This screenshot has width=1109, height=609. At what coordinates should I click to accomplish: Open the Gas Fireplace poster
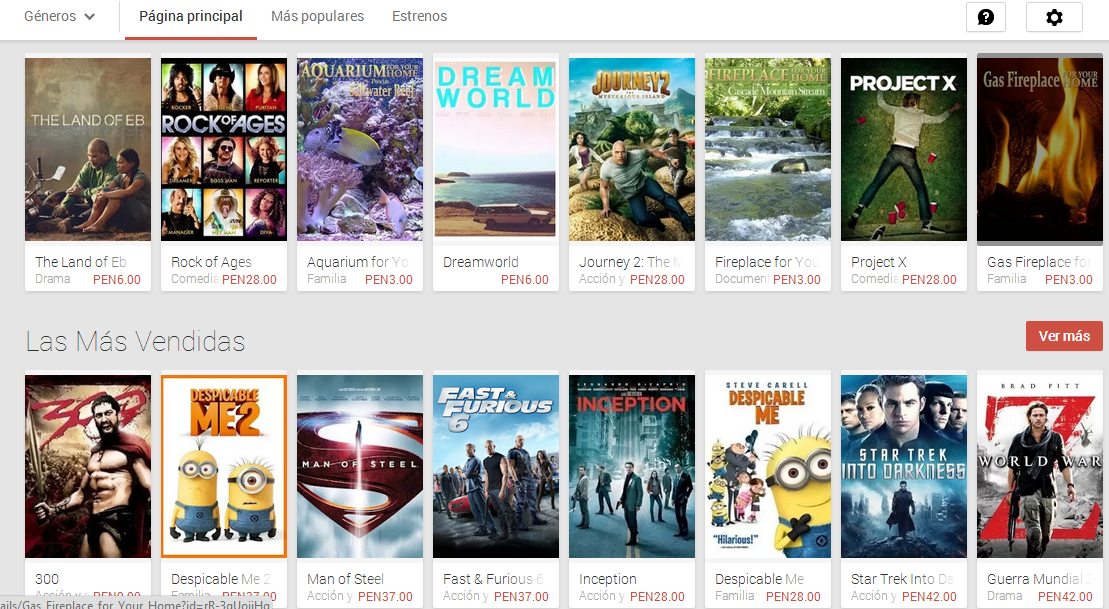click(x=1040, y=149)
